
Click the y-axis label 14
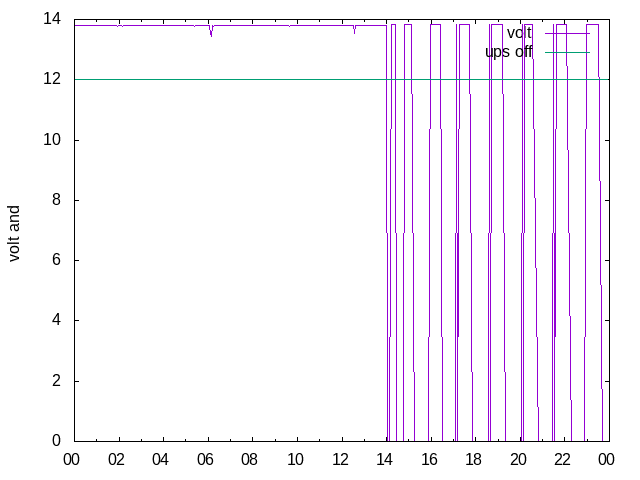(x=52, y=19)
